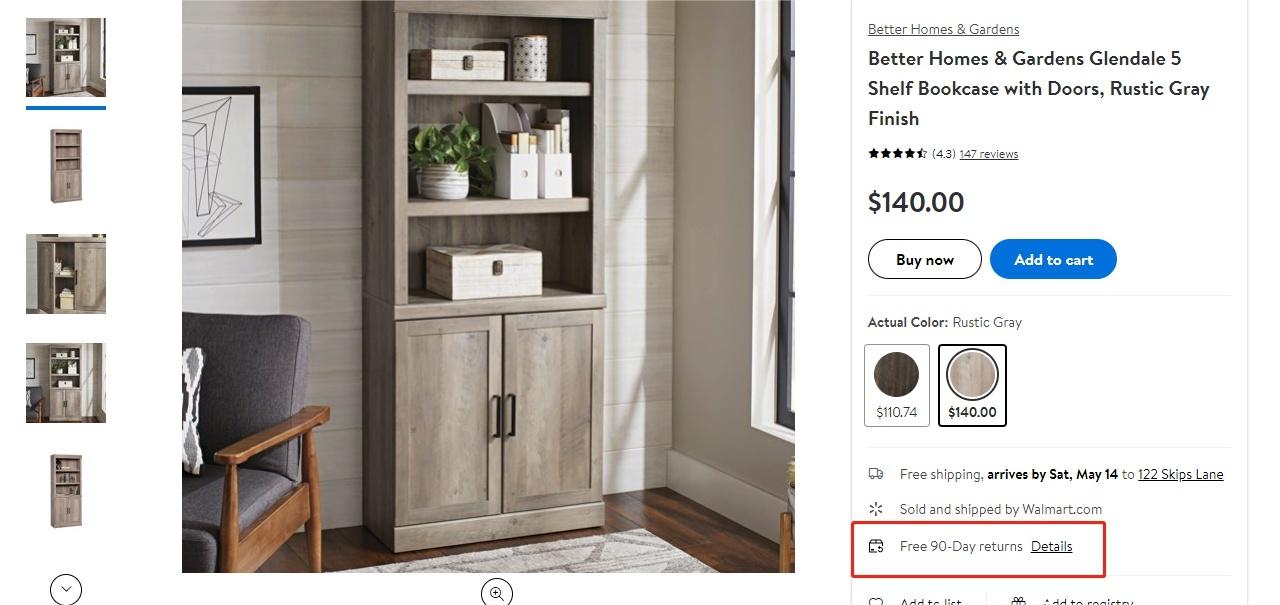Click the star rating icons under the title
Viewport: 1280px width, 605px height.
tap(897, 154)
